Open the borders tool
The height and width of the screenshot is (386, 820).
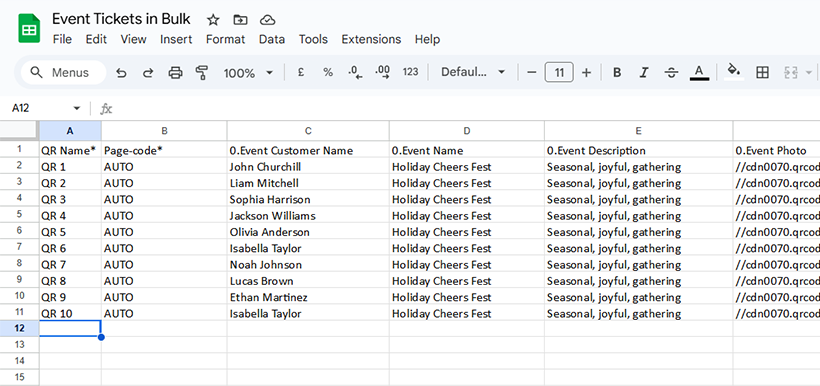pos(762,73)
